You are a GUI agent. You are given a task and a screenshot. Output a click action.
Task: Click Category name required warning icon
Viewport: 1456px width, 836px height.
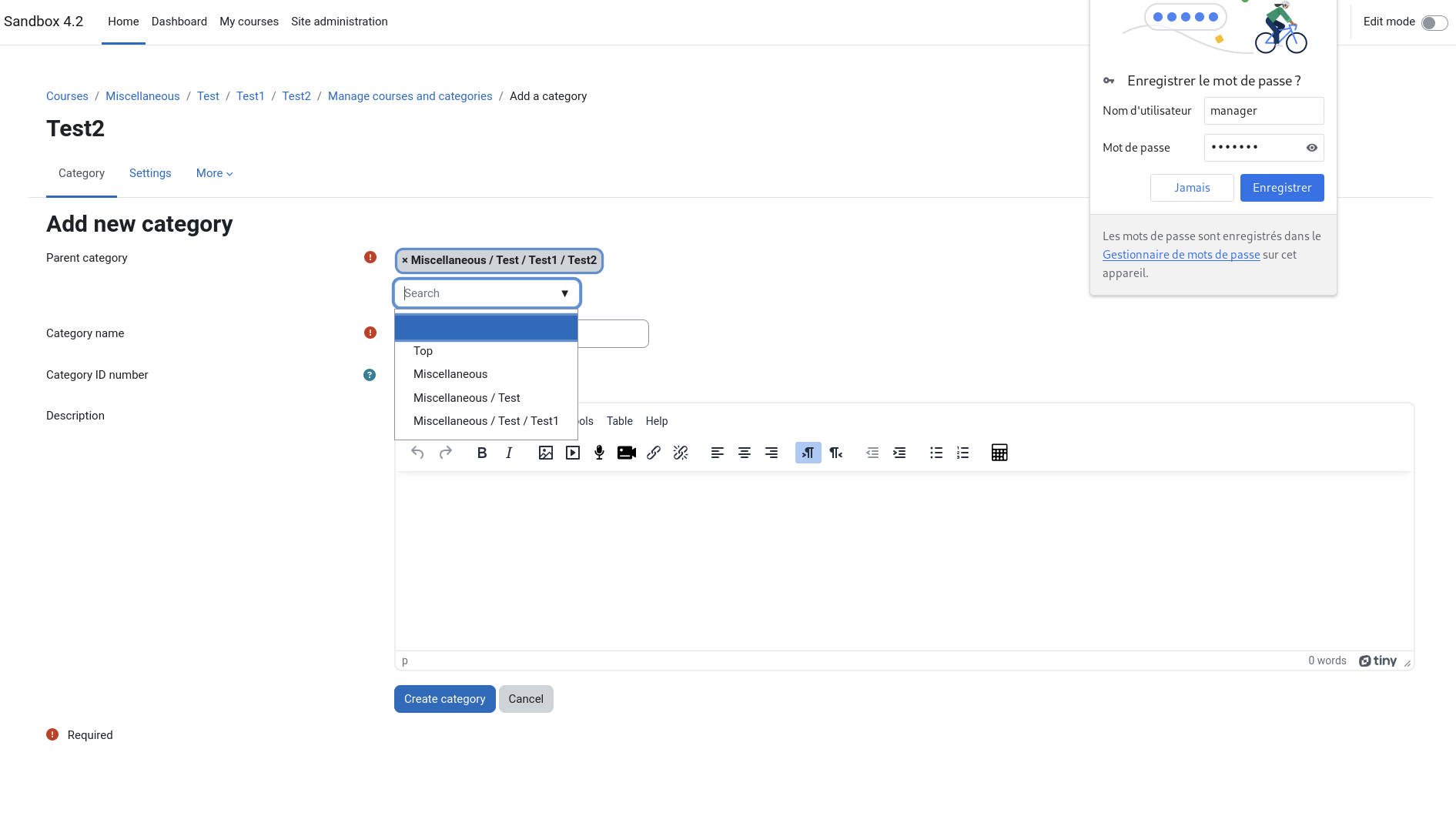click(x=370, y=333)
